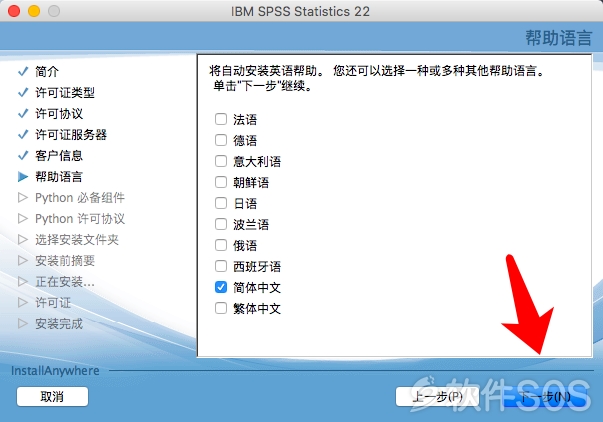The image size is (603, 422).
Task: Click the checkmark icon beside 许可证服务器
Action: click(23, 134)
